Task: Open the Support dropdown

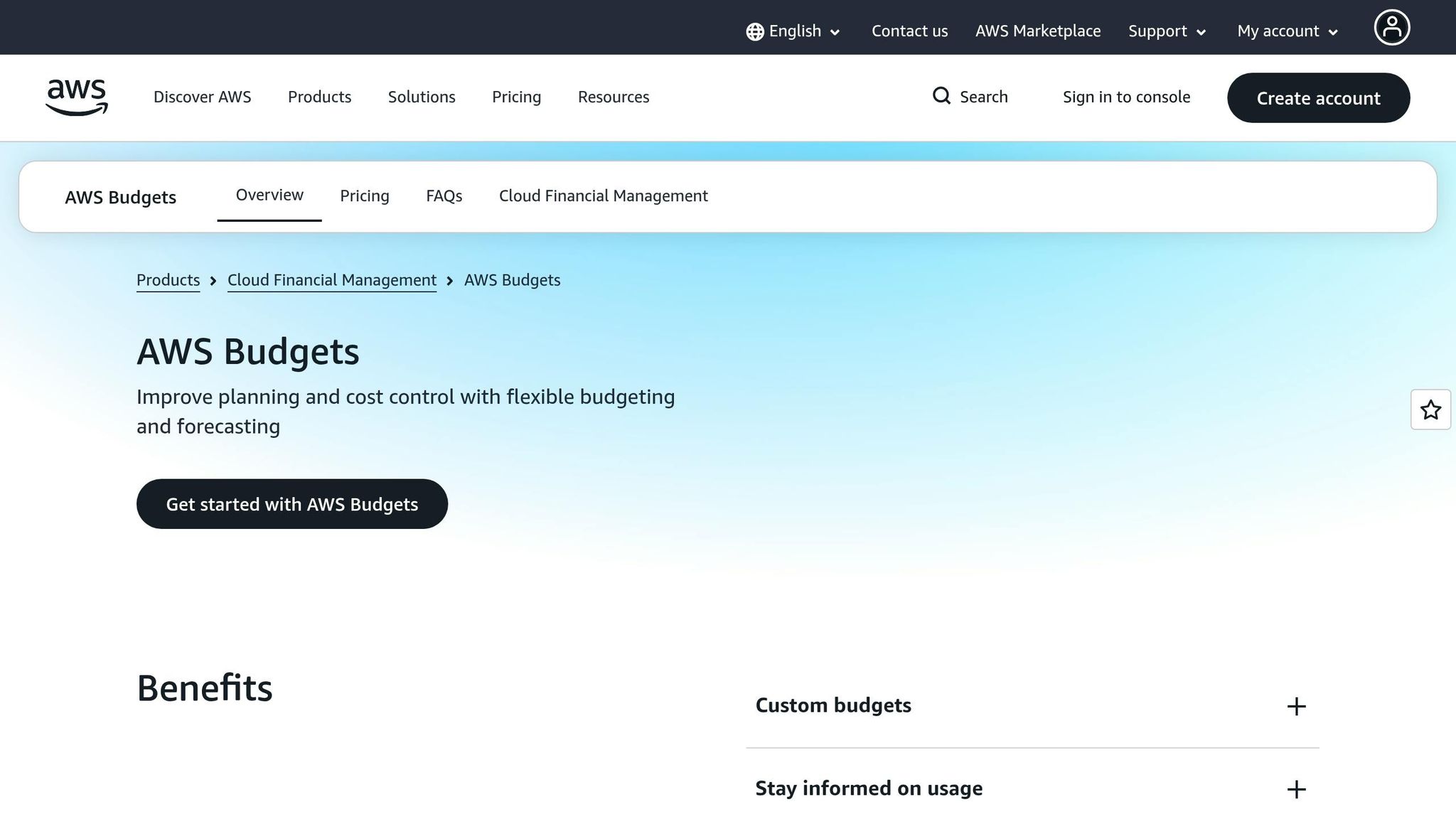Action: (x=1165, y=31)
